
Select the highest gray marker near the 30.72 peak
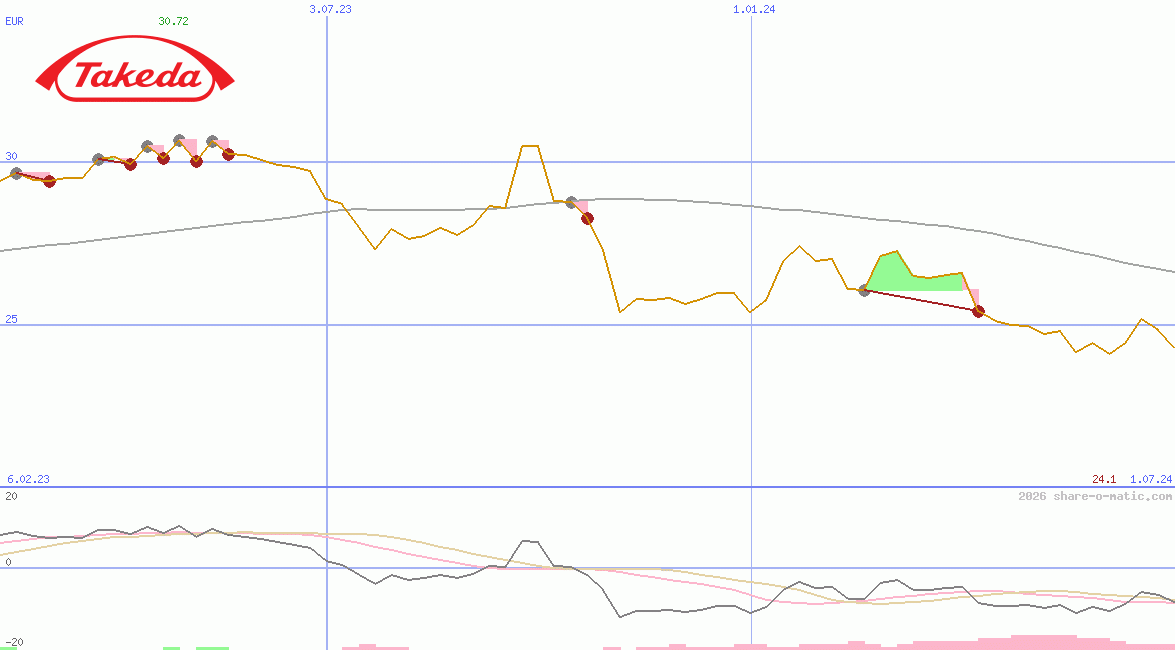(179, 138)
